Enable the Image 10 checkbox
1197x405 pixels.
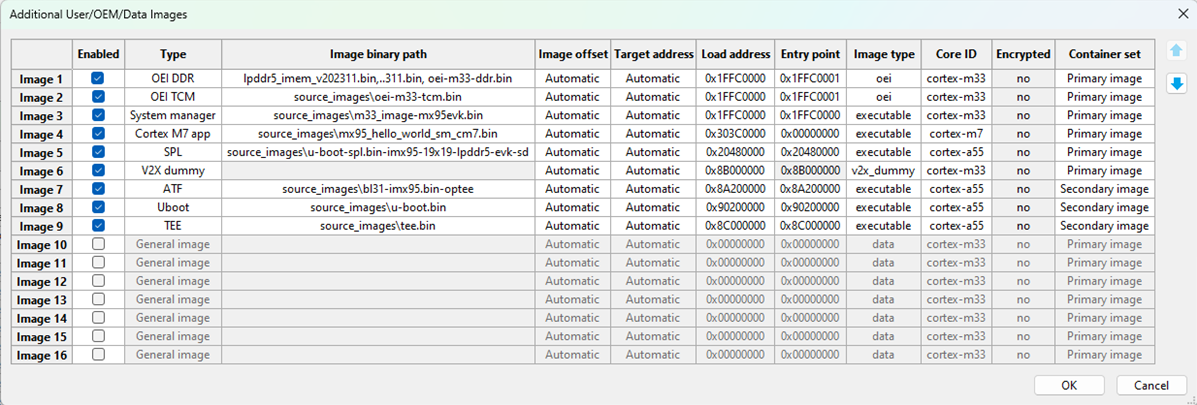(98, 244)
